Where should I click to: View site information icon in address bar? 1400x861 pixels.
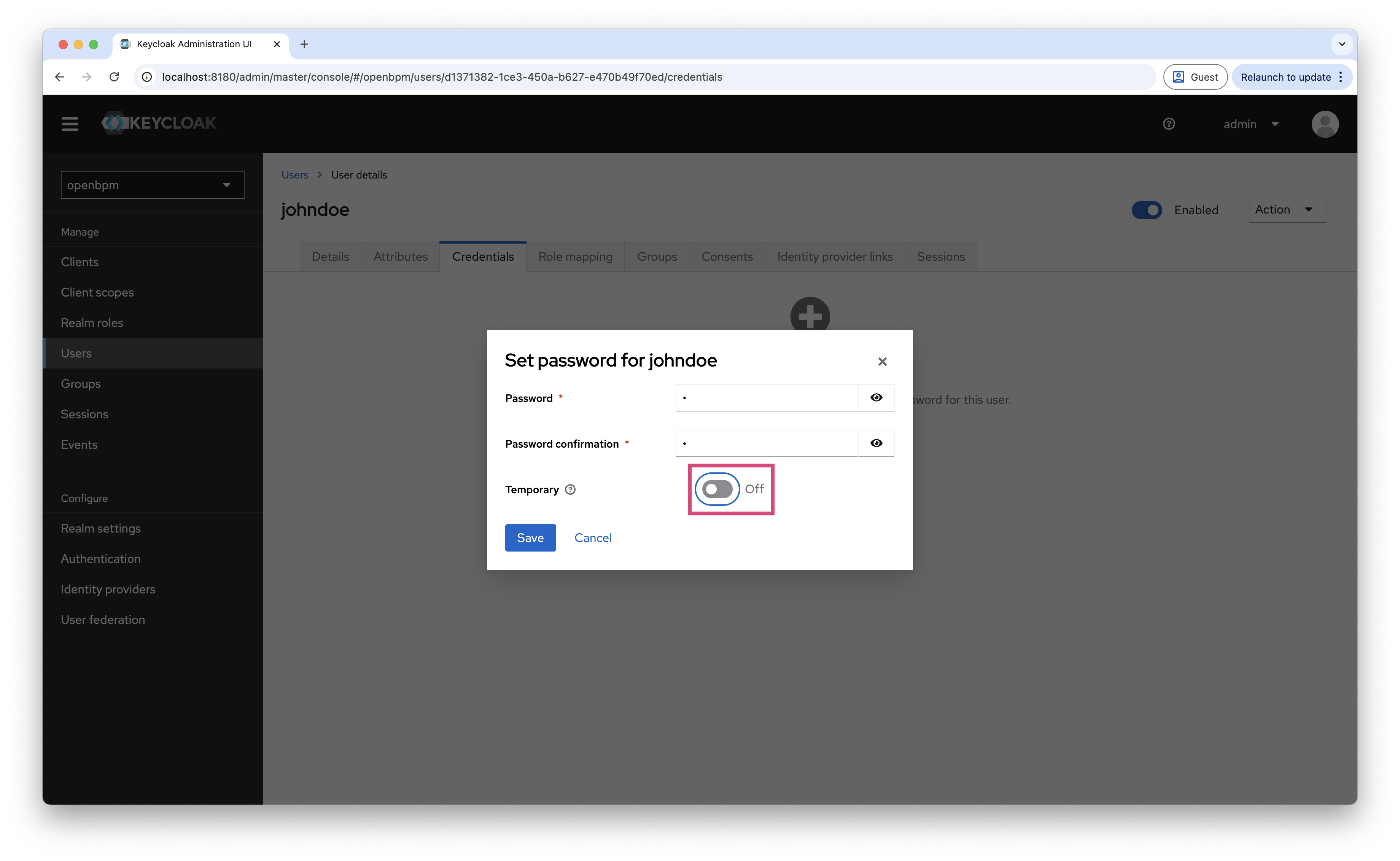click(147, 77)
